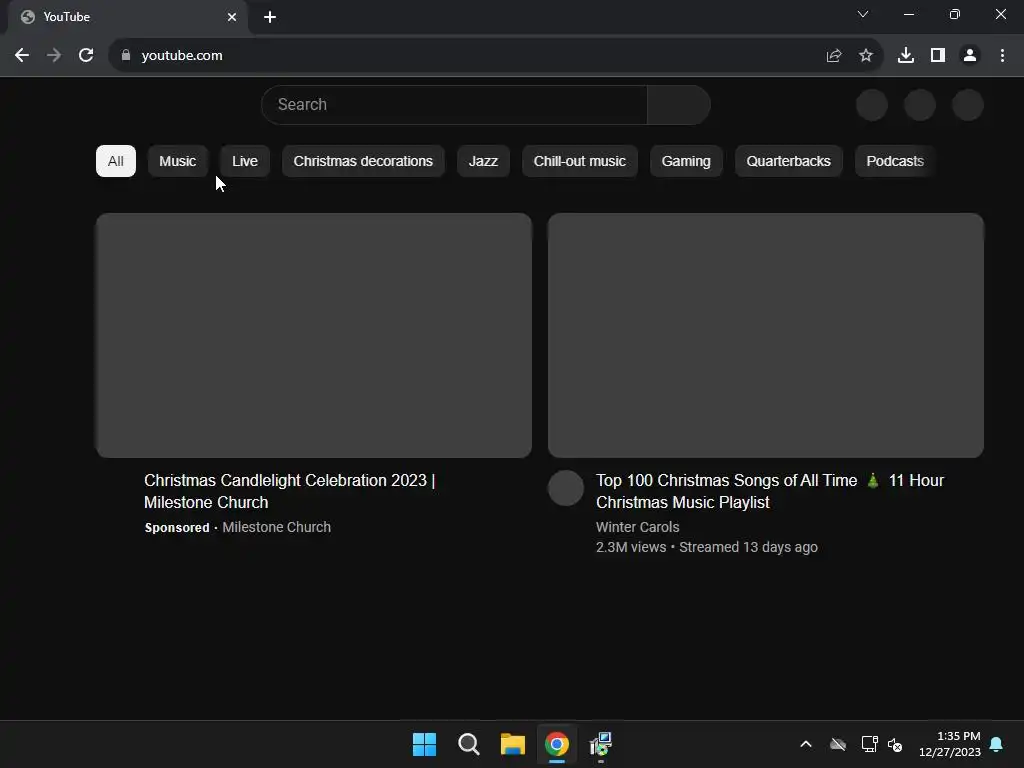The width and height of the screenshot is (1024, 768).
Task: Open the notification bell
Action: click(997, 744)
